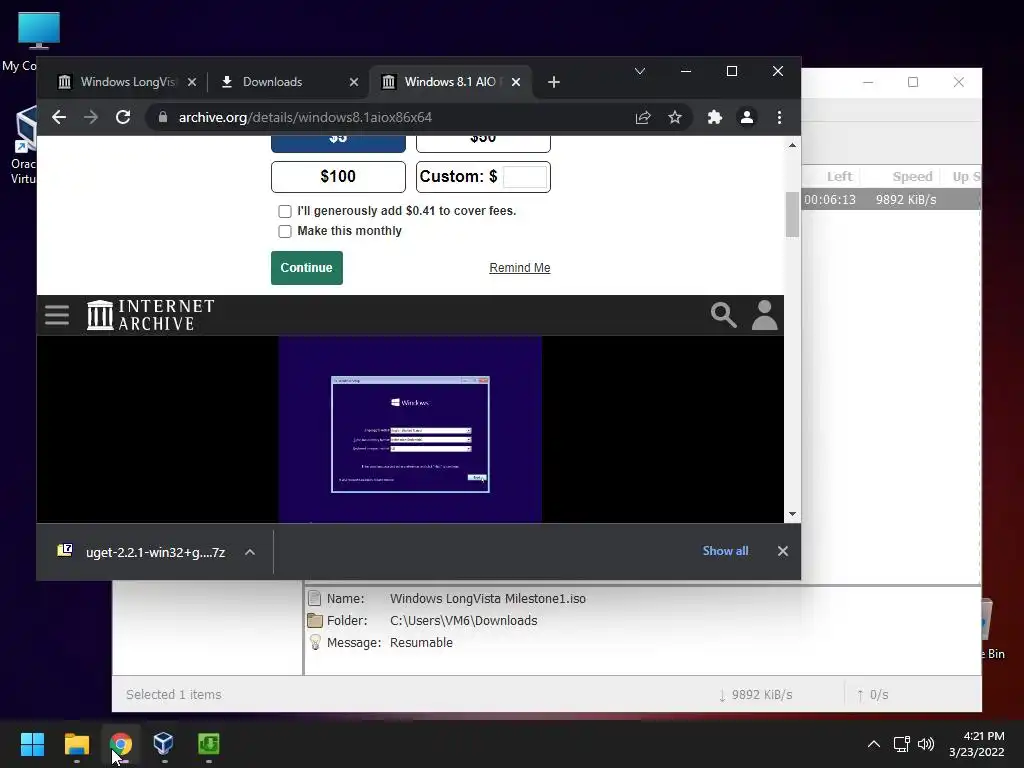Screen dimensions: 1024x768
Task: Open the Internet Archive hamburger menu
Action: (57, 315)
